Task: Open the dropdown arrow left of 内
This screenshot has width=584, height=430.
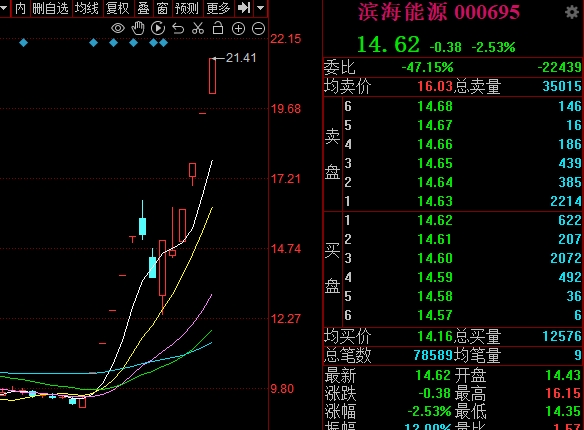Action: click(x=4, y=8)
